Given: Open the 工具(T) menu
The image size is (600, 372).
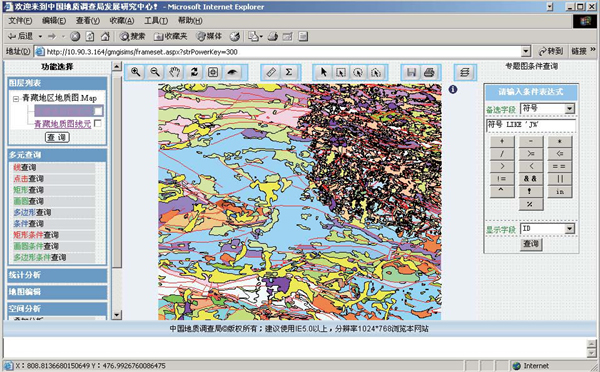Looking at the screenshot, I should [x=156, y=20].
